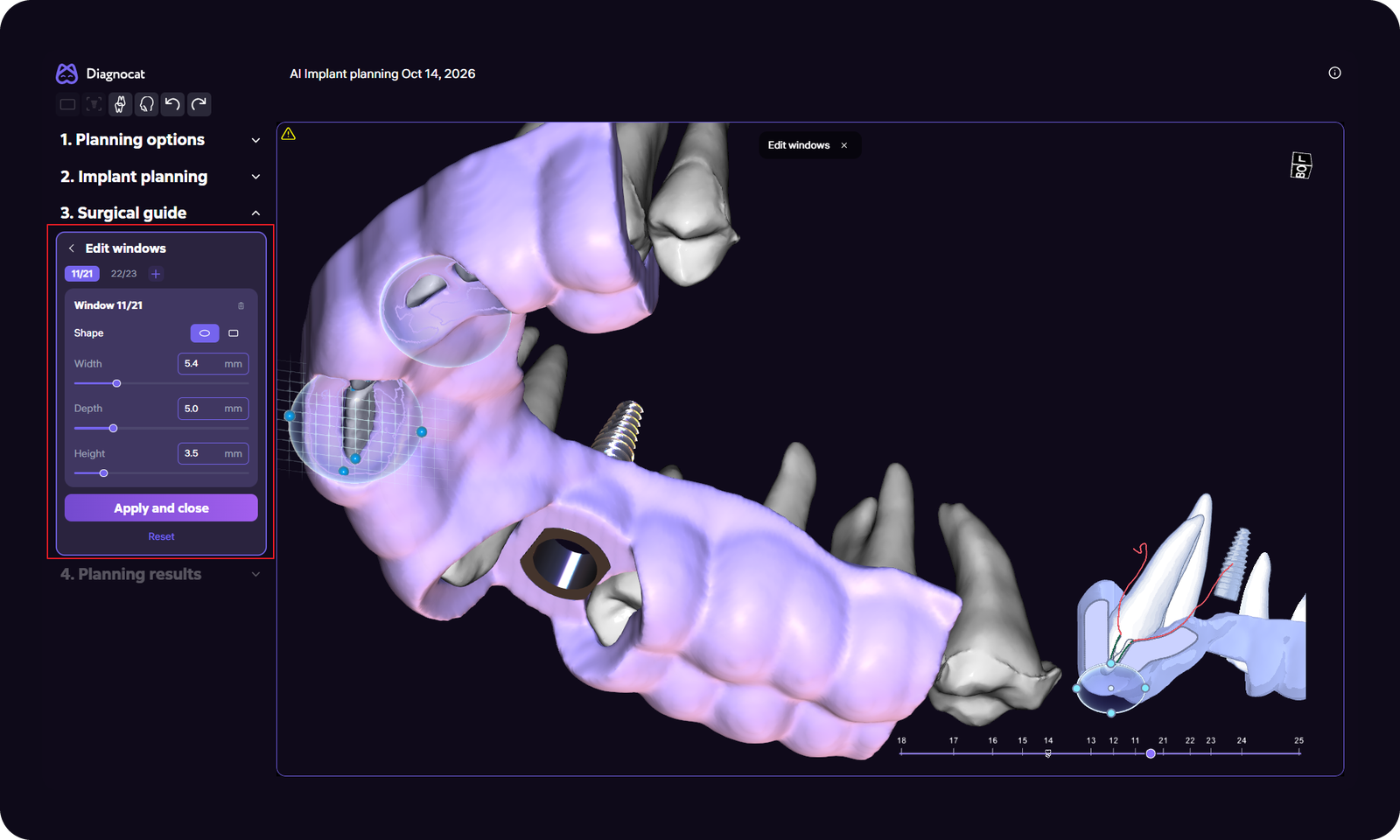Click the tooth slider's purple handle
1400x840 pixels.
click(x=1151, y=753)
